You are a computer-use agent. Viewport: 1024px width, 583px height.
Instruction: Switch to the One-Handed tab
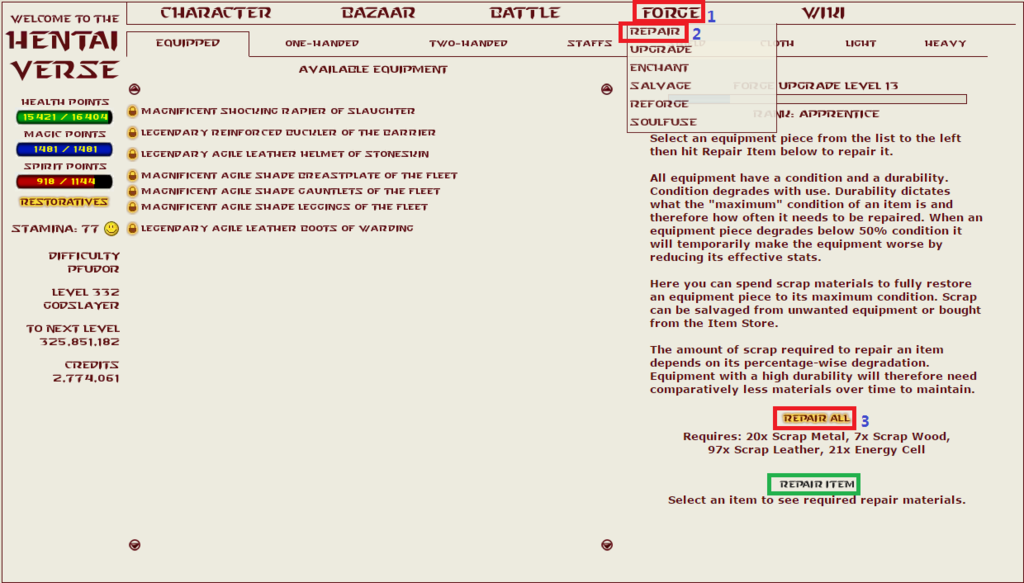pyautogui.click(x=322, y=43)
